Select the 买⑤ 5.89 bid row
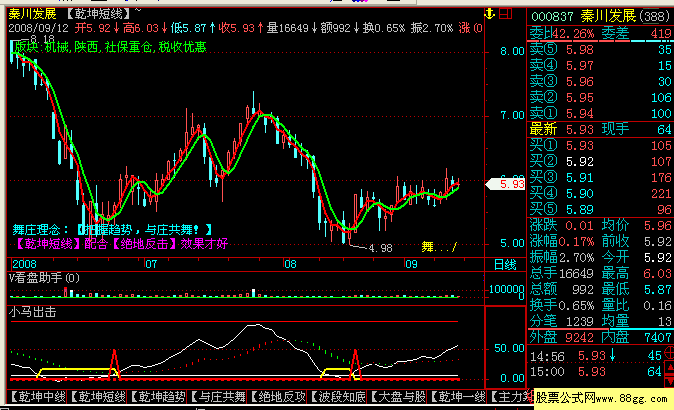The image size is (674, 410). pyautogui.click(x=600, y=209)
